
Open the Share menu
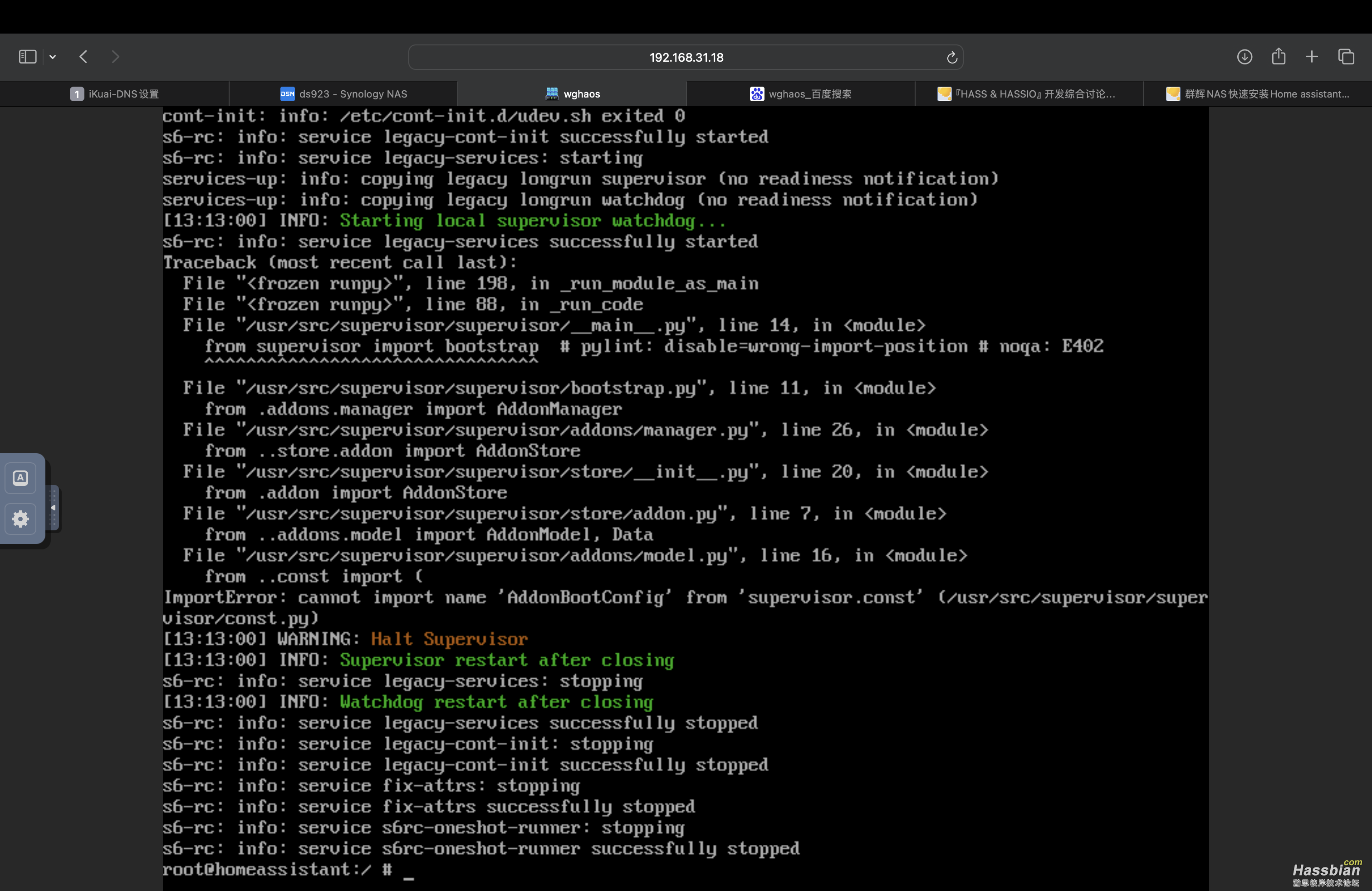click(1279, 56)
